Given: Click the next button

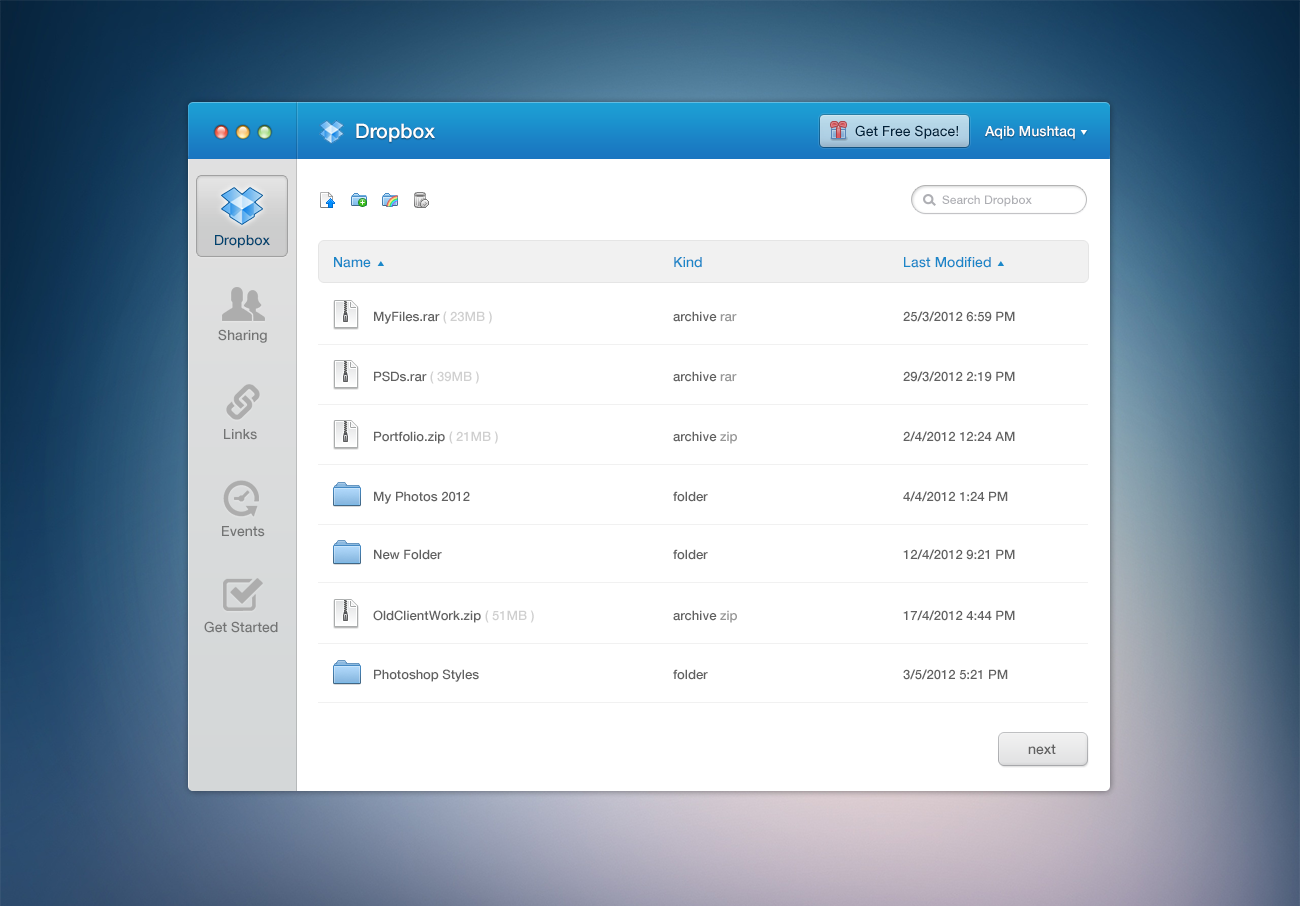Looking at the screenshot, I should pyautogui.click(x=1042, y=749).
